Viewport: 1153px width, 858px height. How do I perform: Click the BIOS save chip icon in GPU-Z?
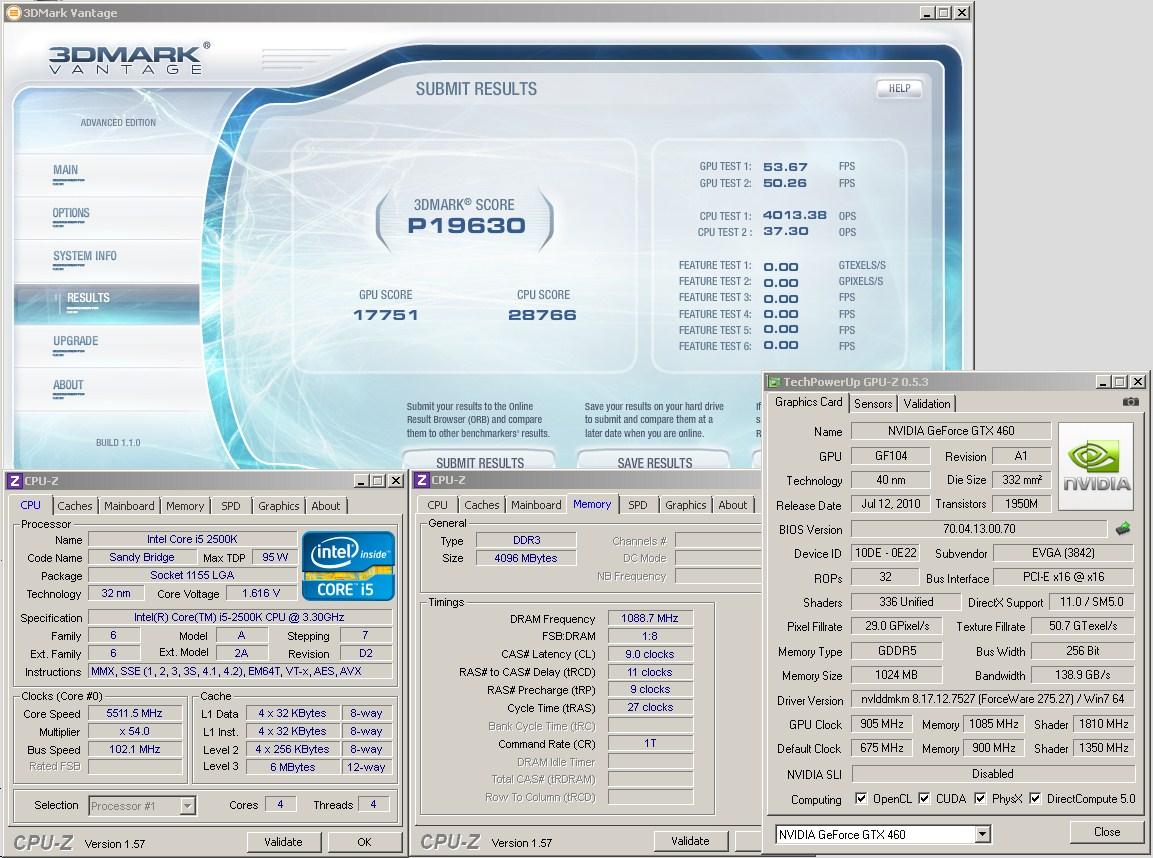[1122, 529]
